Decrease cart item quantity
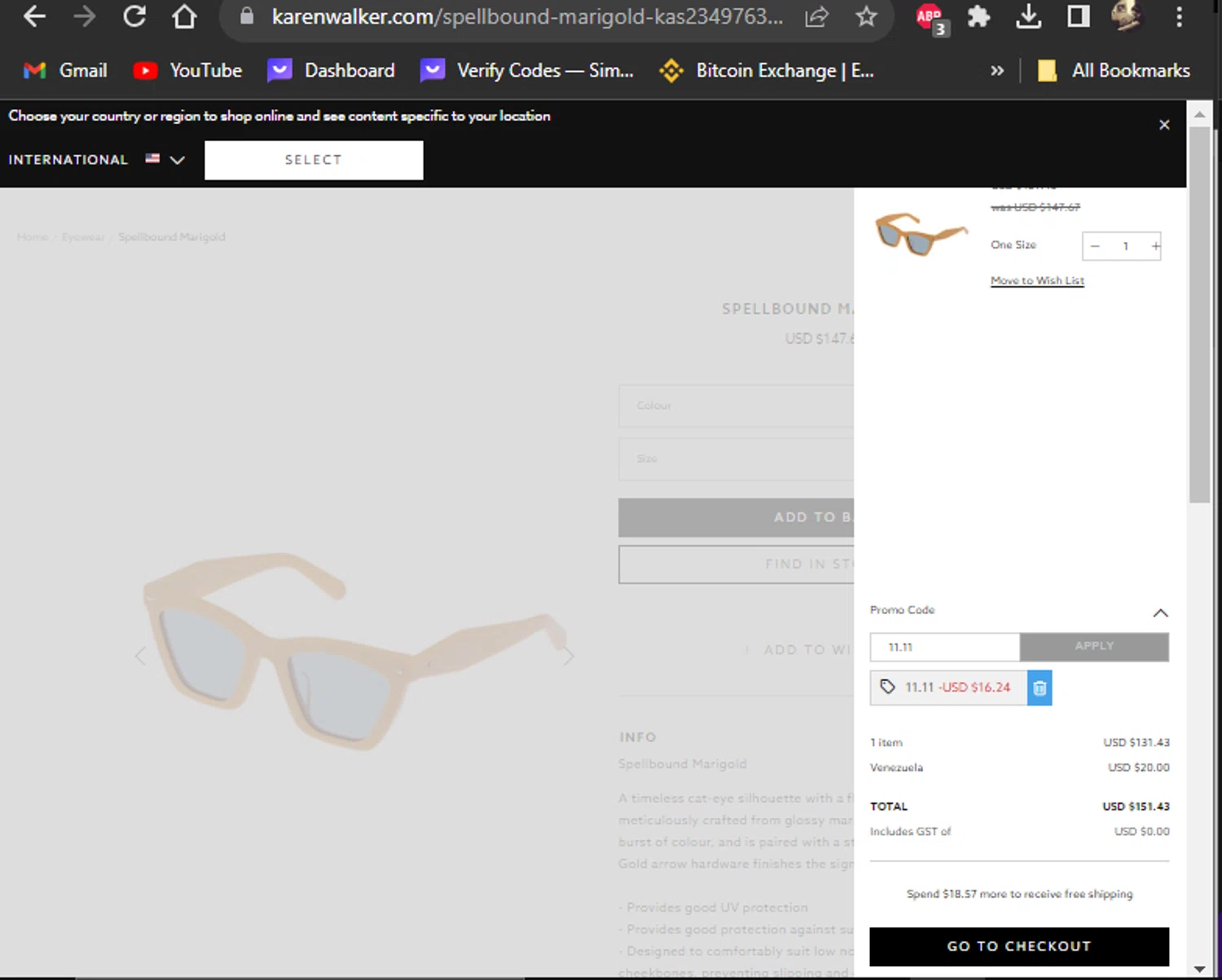 pos(1095,246)
